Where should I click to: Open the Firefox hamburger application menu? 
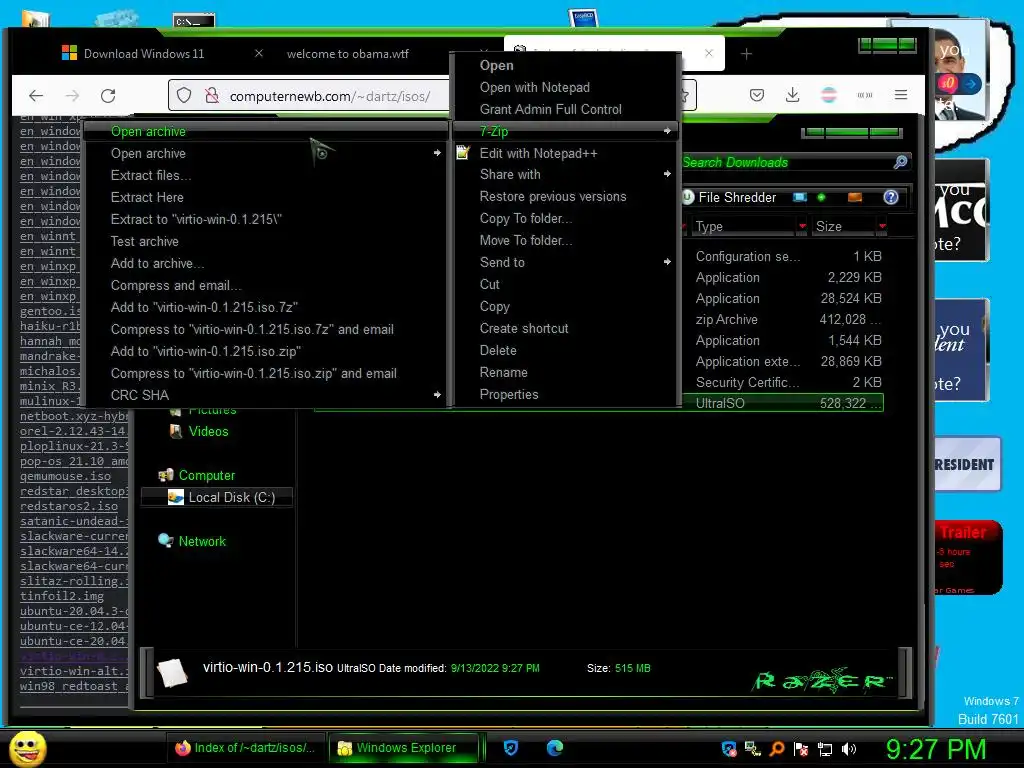pos(901,95)
